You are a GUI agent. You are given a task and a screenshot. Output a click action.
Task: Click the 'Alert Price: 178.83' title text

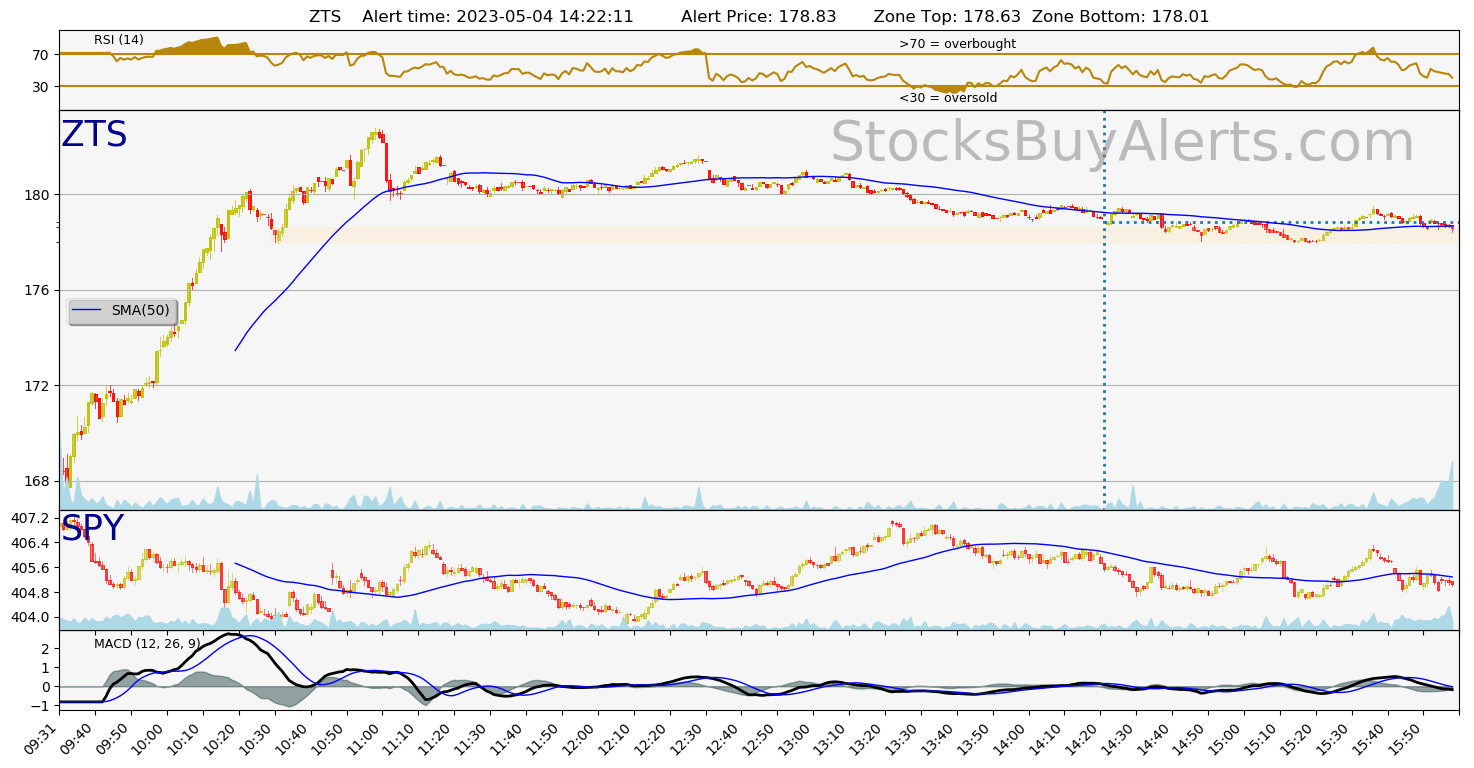[x=758, y=17]
